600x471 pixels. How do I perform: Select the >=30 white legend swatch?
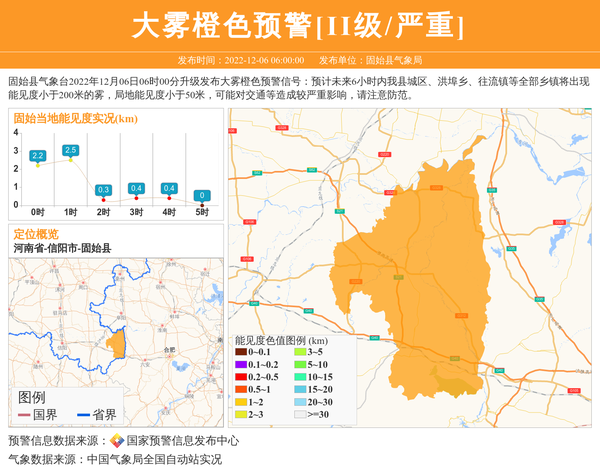pos(300,413)
